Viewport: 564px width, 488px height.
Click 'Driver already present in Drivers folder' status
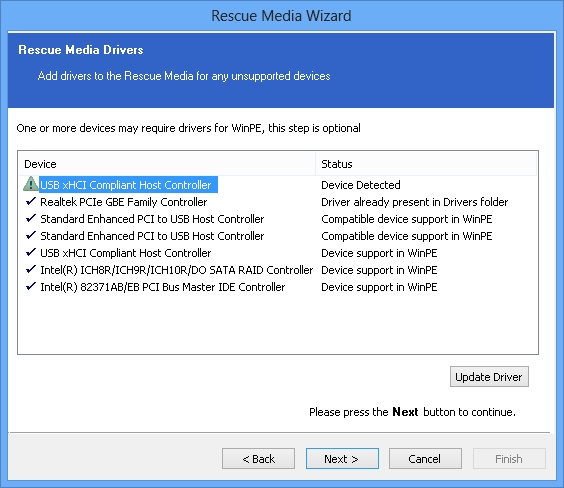pos(414,202)
